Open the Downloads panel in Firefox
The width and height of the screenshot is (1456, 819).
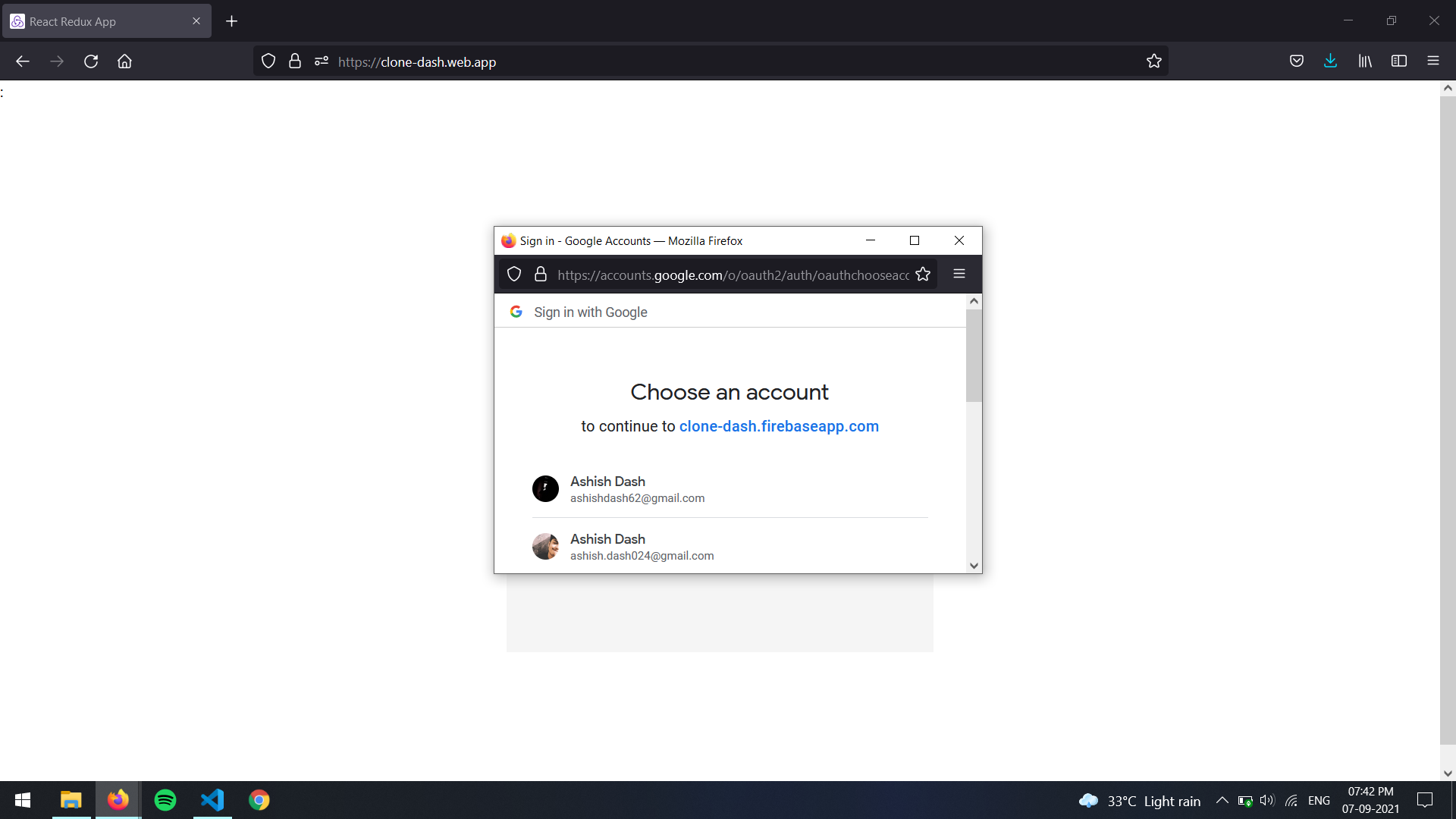coord(1331,61)
